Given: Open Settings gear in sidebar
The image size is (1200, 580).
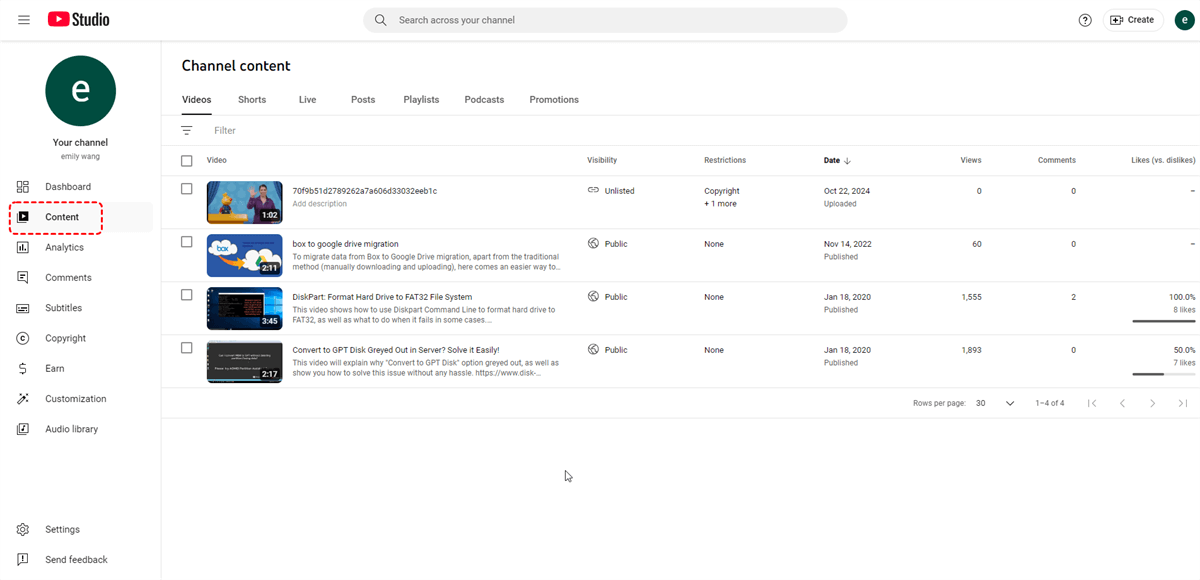Looking at the screenshot, I should point(23,530).
